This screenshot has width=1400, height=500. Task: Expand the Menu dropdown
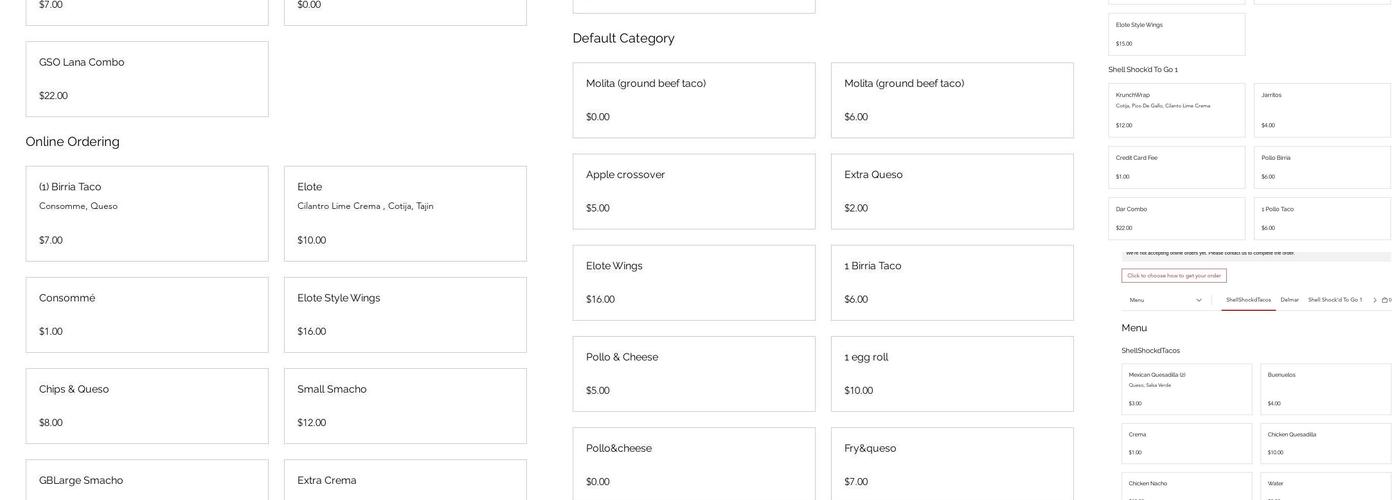click(1166, 300)
